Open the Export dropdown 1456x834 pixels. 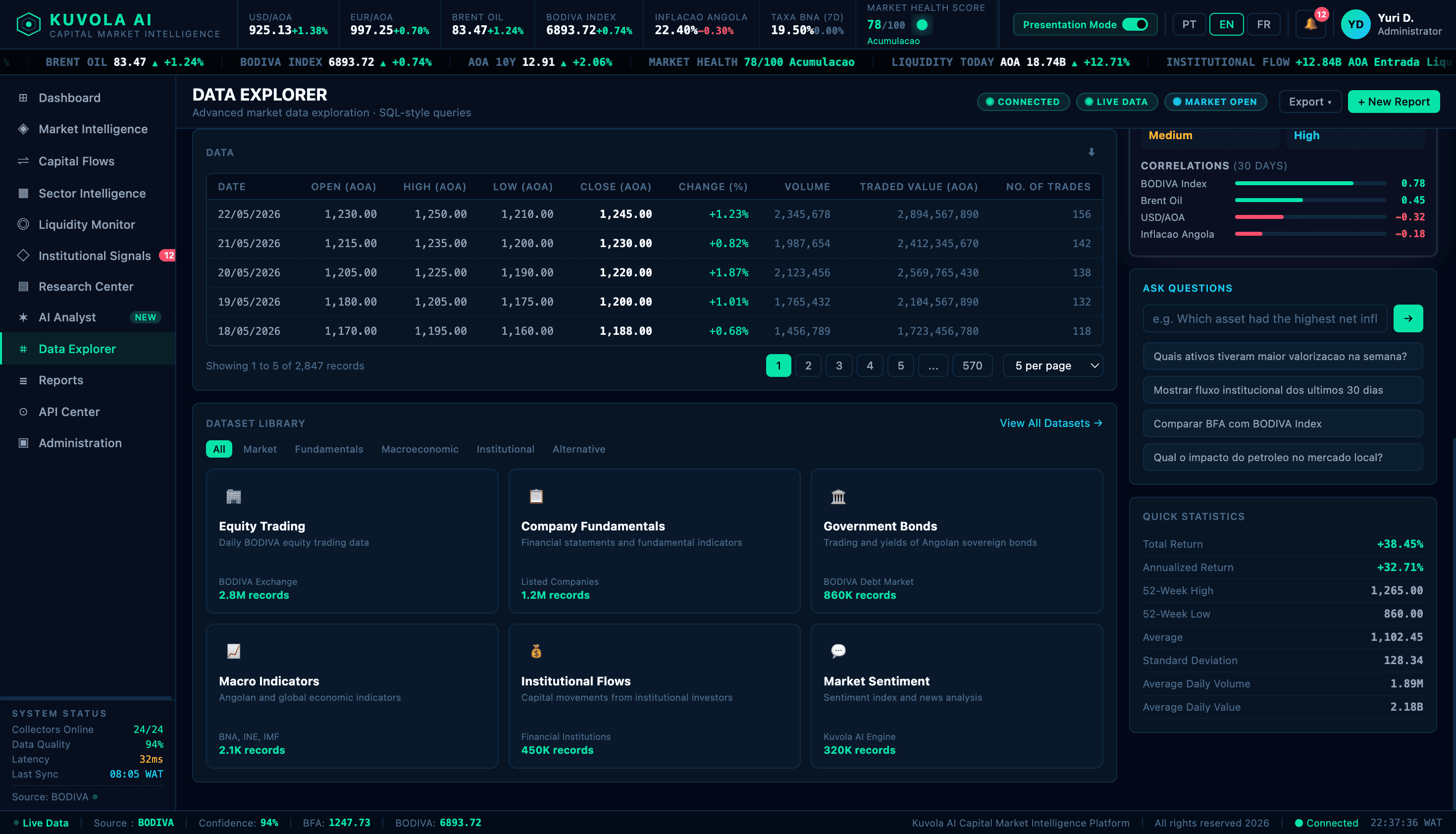tap(1310, 102)
